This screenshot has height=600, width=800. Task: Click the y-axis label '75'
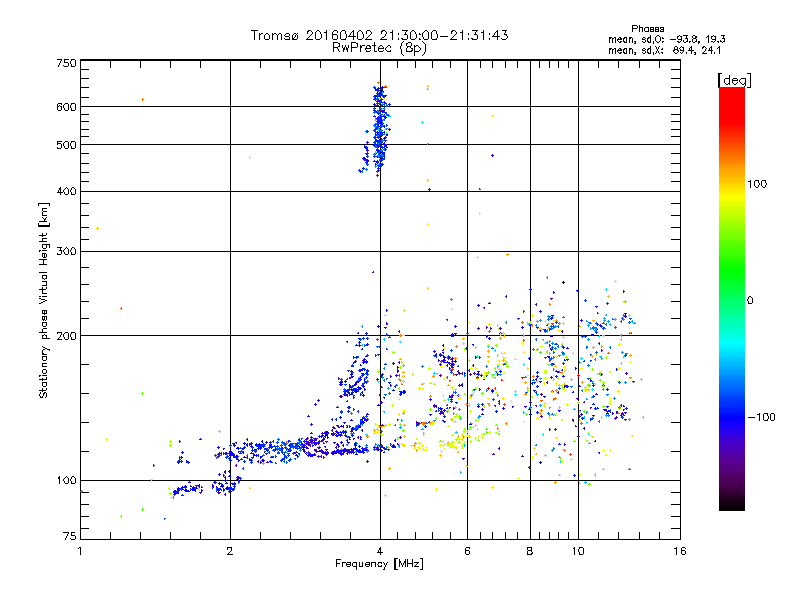pos(70,536)
